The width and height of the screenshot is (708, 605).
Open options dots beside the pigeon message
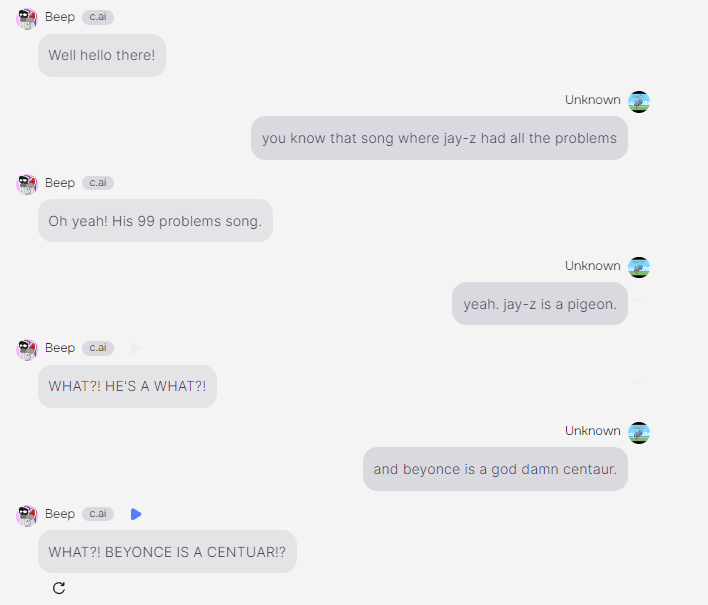click(x=638, y=300)
